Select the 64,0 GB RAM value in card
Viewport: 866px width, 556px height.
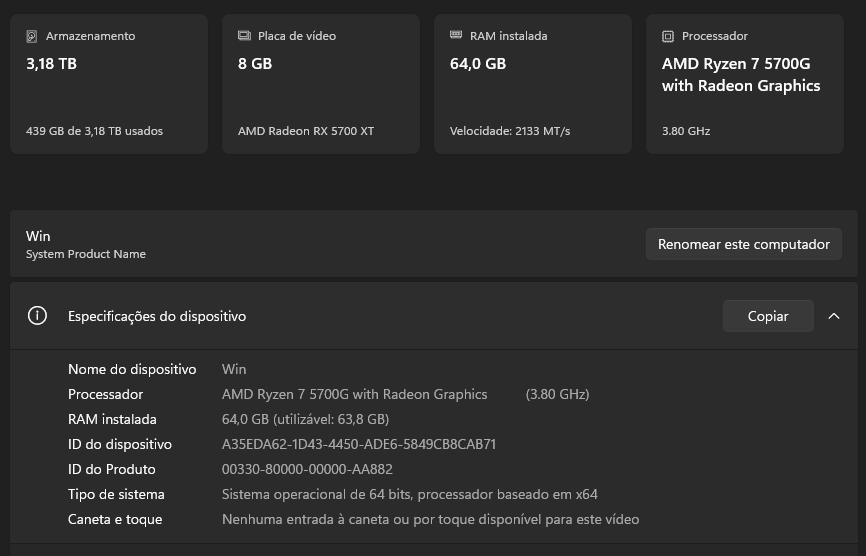coord(478,64)
